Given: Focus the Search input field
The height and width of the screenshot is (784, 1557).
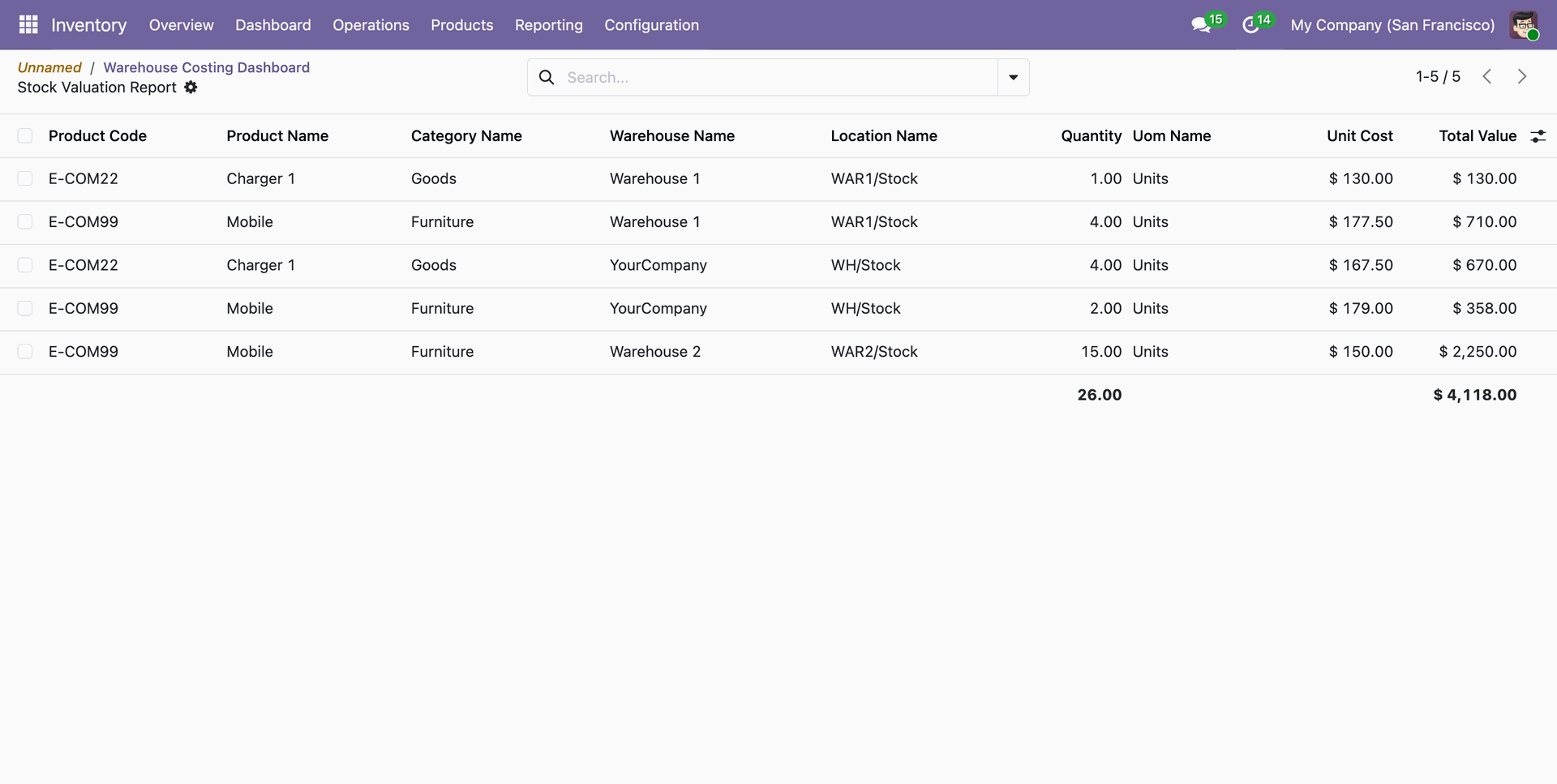Looking at the screenshot, I should pos(778,77).
